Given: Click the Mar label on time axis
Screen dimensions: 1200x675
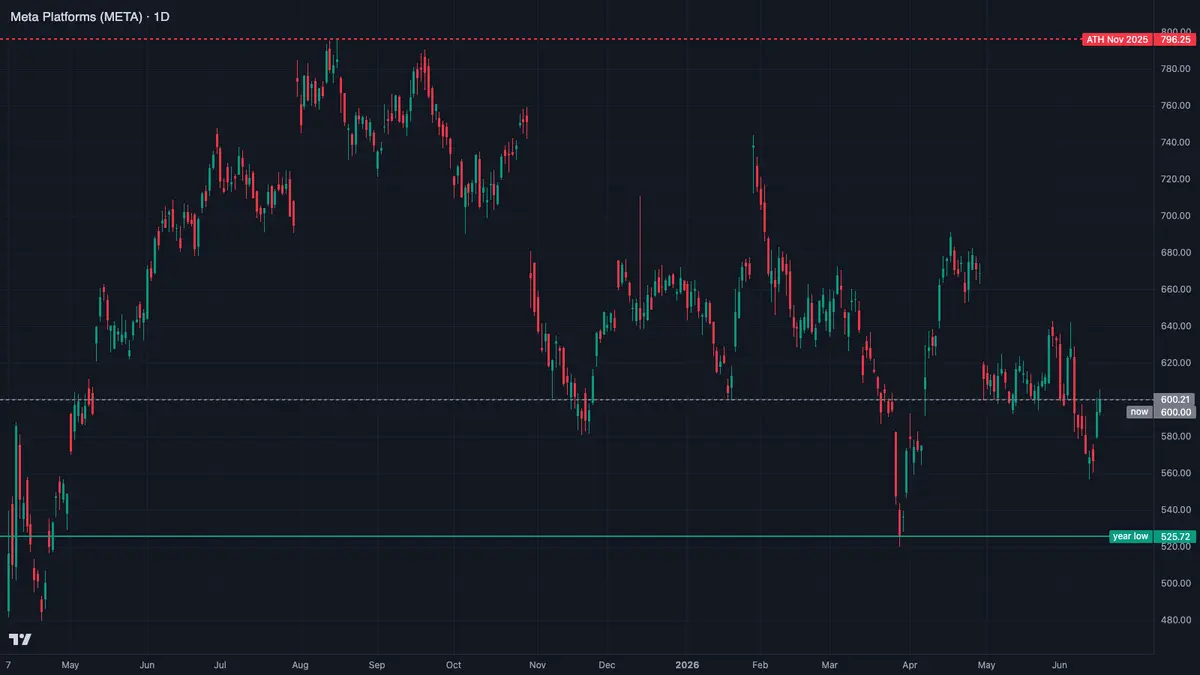Looking at the screenshot, I should (x=830, y=664).
